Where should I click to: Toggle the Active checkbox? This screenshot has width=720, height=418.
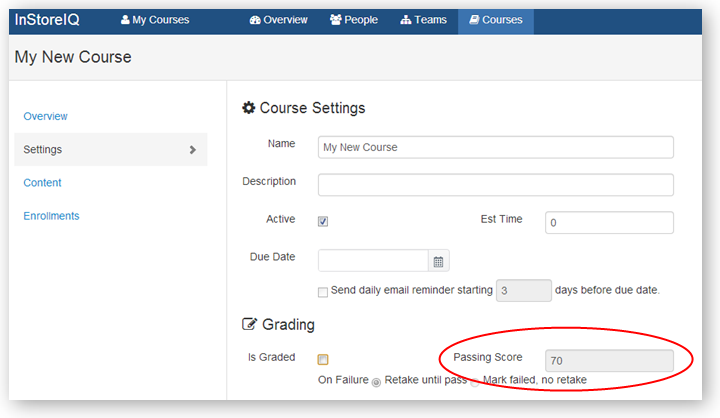(323, 222)
